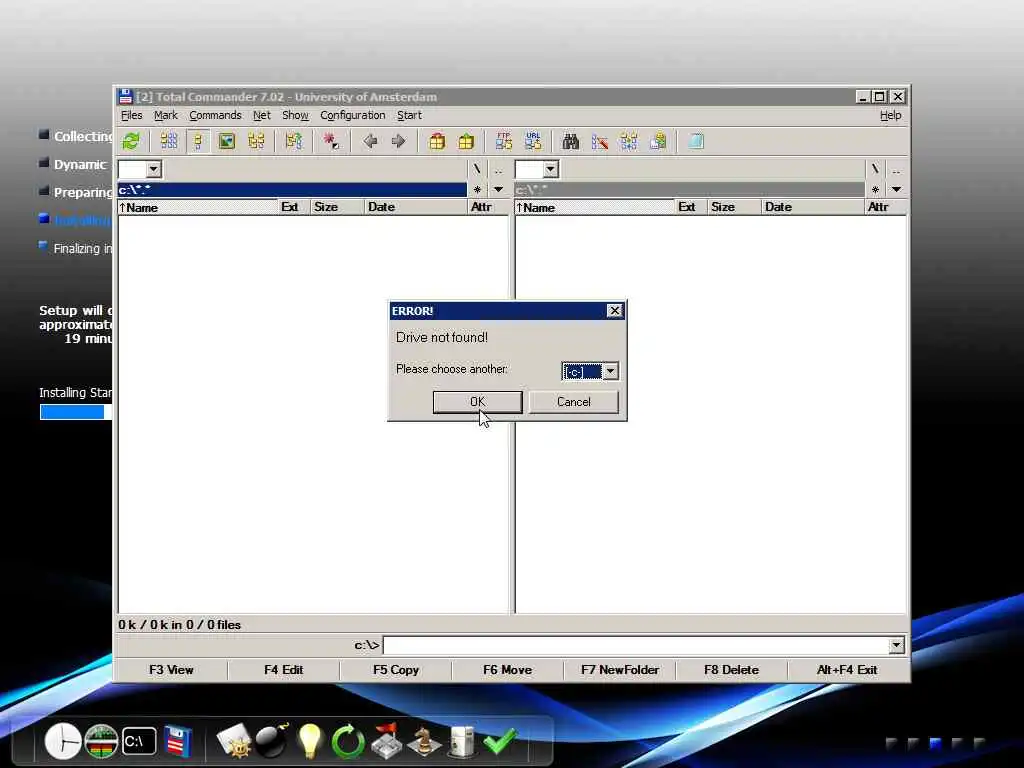Click the green Reread source refresh icon

pos(131,141)
